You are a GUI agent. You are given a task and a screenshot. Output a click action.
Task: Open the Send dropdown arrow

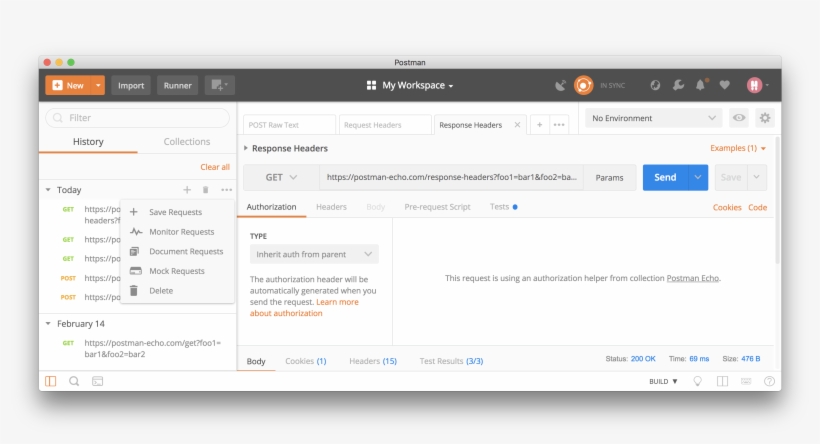click(698, 177)
